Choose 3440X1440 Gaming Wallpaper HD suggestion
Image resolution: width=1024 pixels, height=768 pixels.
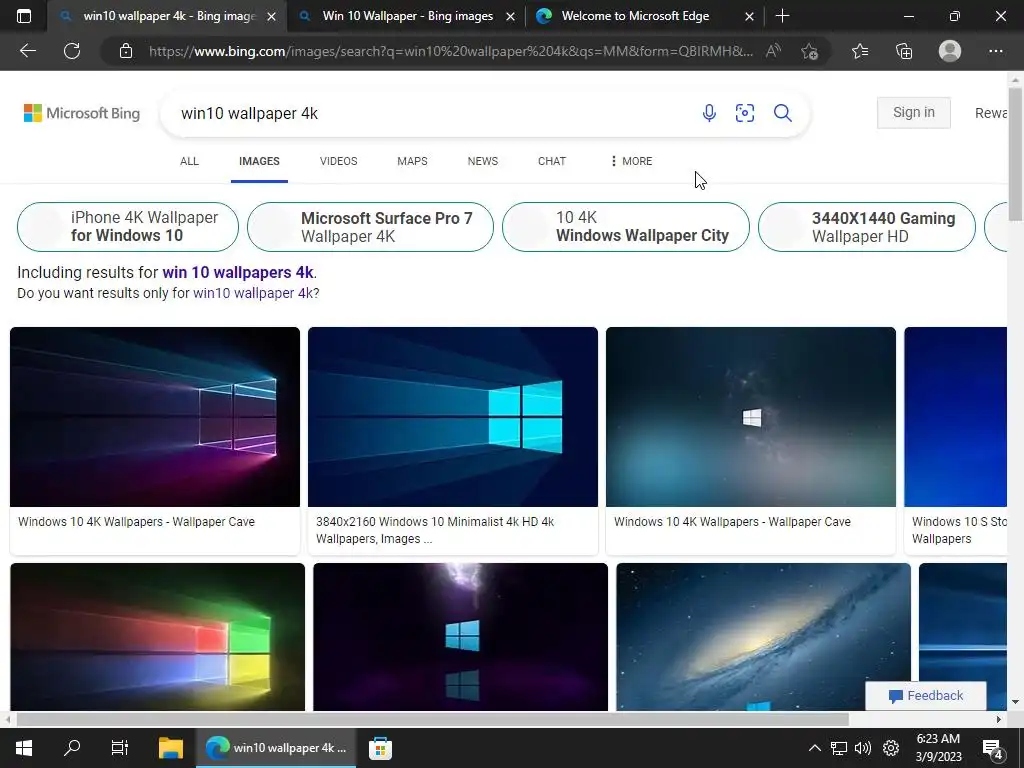(x=867, y=227)
